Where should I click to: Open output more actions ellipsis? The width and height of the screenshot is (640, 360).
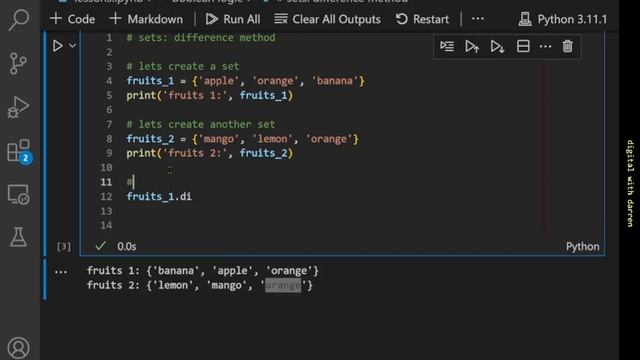pyautogui.click(x=61, y=271)
